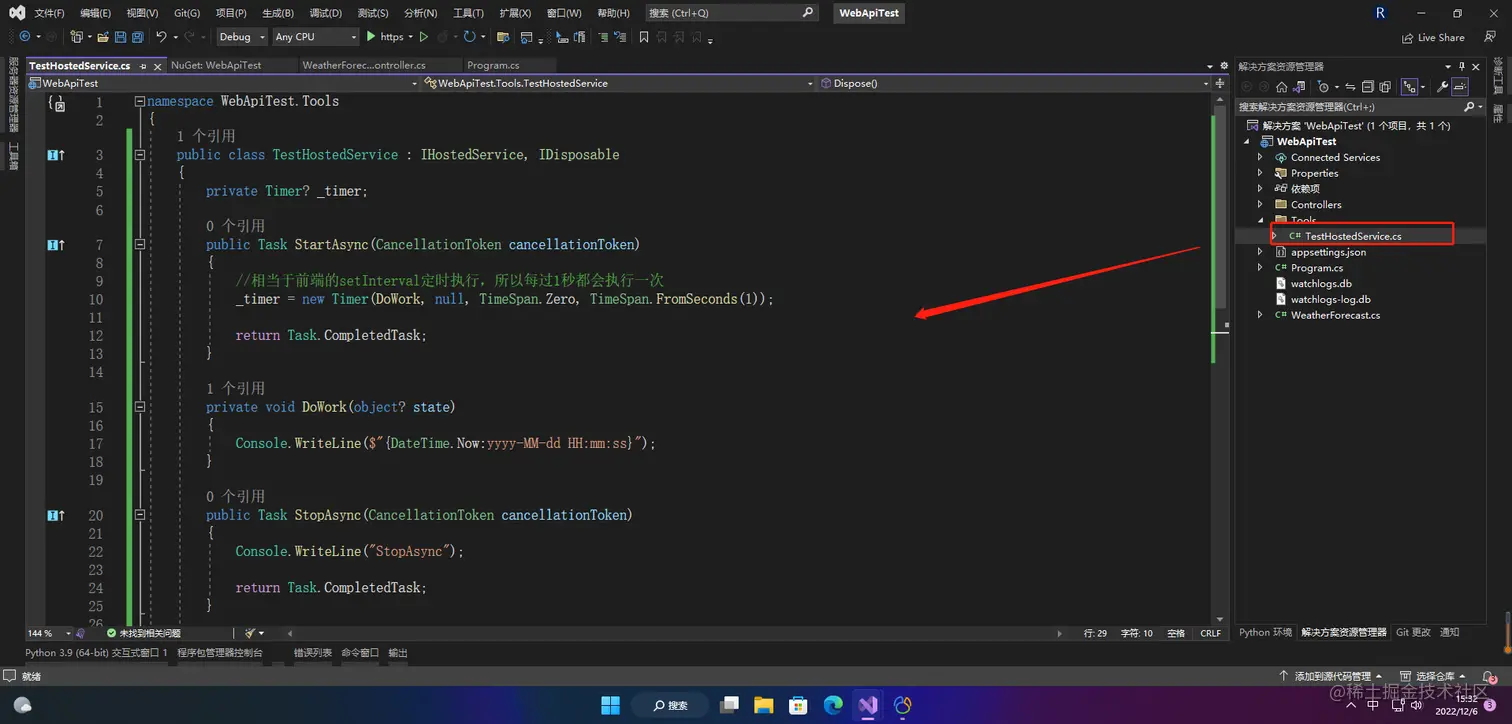Image resolution: width=1512 pixels, height=724 pixels.
Task: Open the WebApiTest.Tools.TestHostedService type dropdown
Action: coord(619,83)
